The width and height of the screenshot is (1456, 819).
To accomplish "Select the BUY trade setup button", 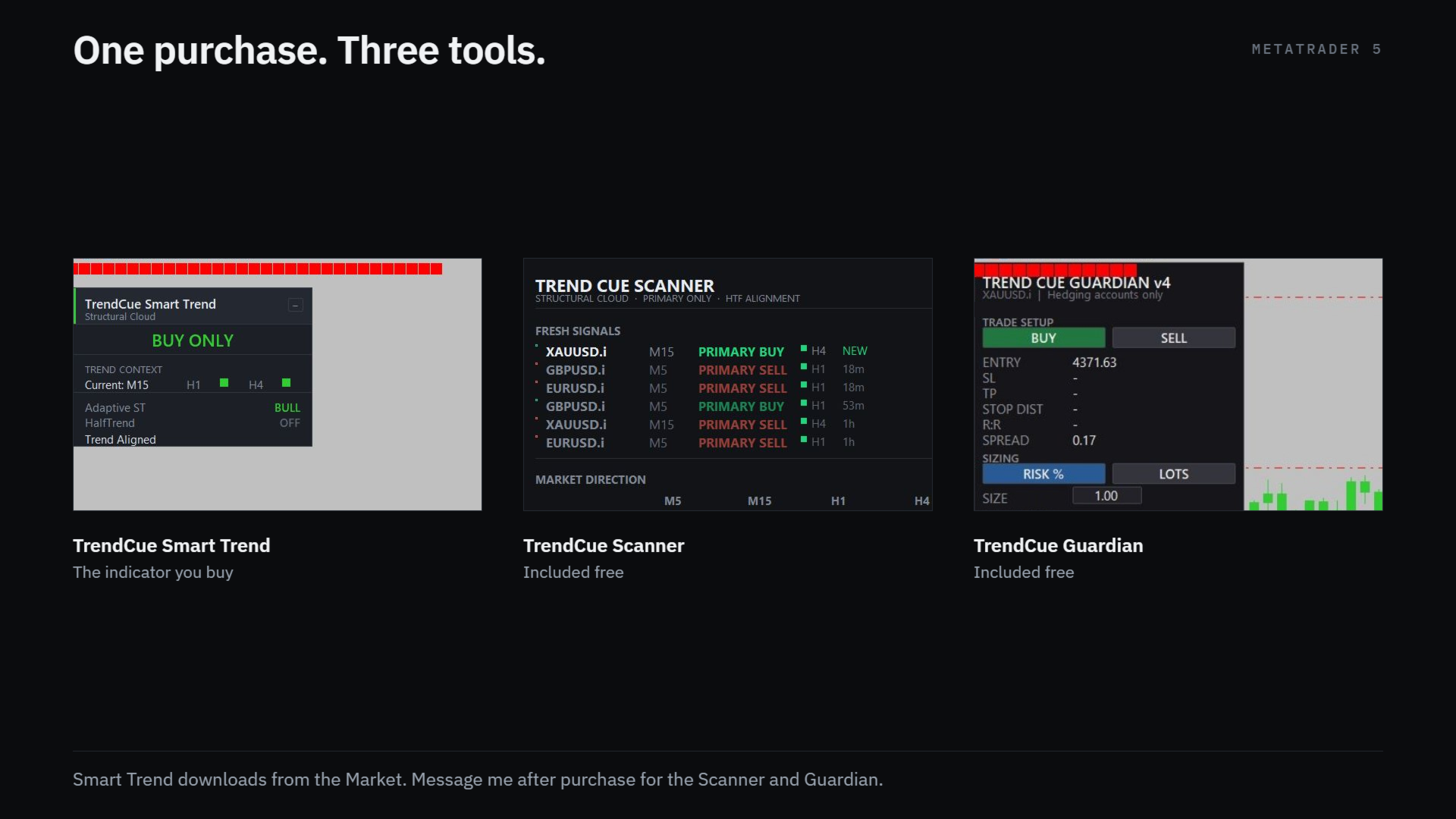I will pyautogui.click(x=1043, y=338).
